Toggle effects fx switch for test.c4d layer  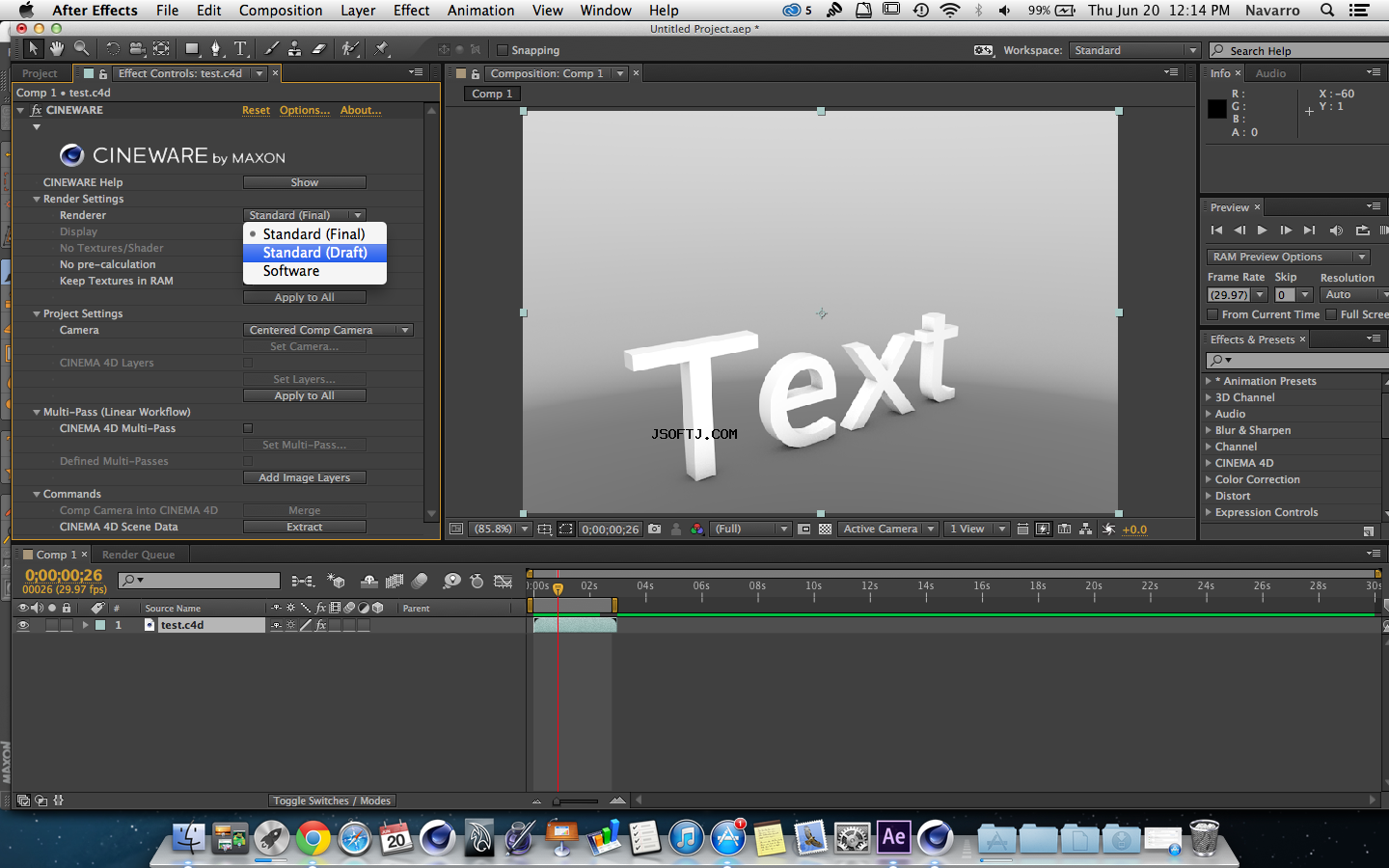[321, 625]
